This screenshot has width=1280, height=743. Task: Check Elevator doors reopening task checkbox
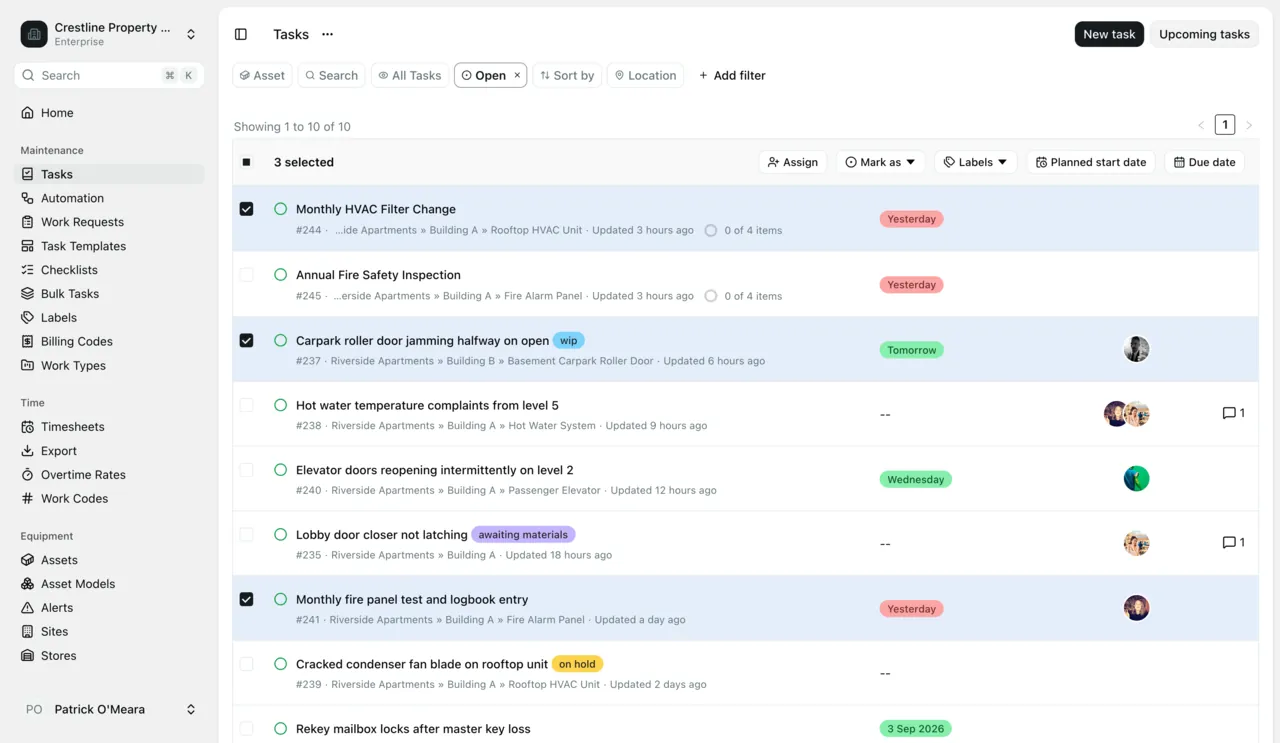click(x=246, y=470)
